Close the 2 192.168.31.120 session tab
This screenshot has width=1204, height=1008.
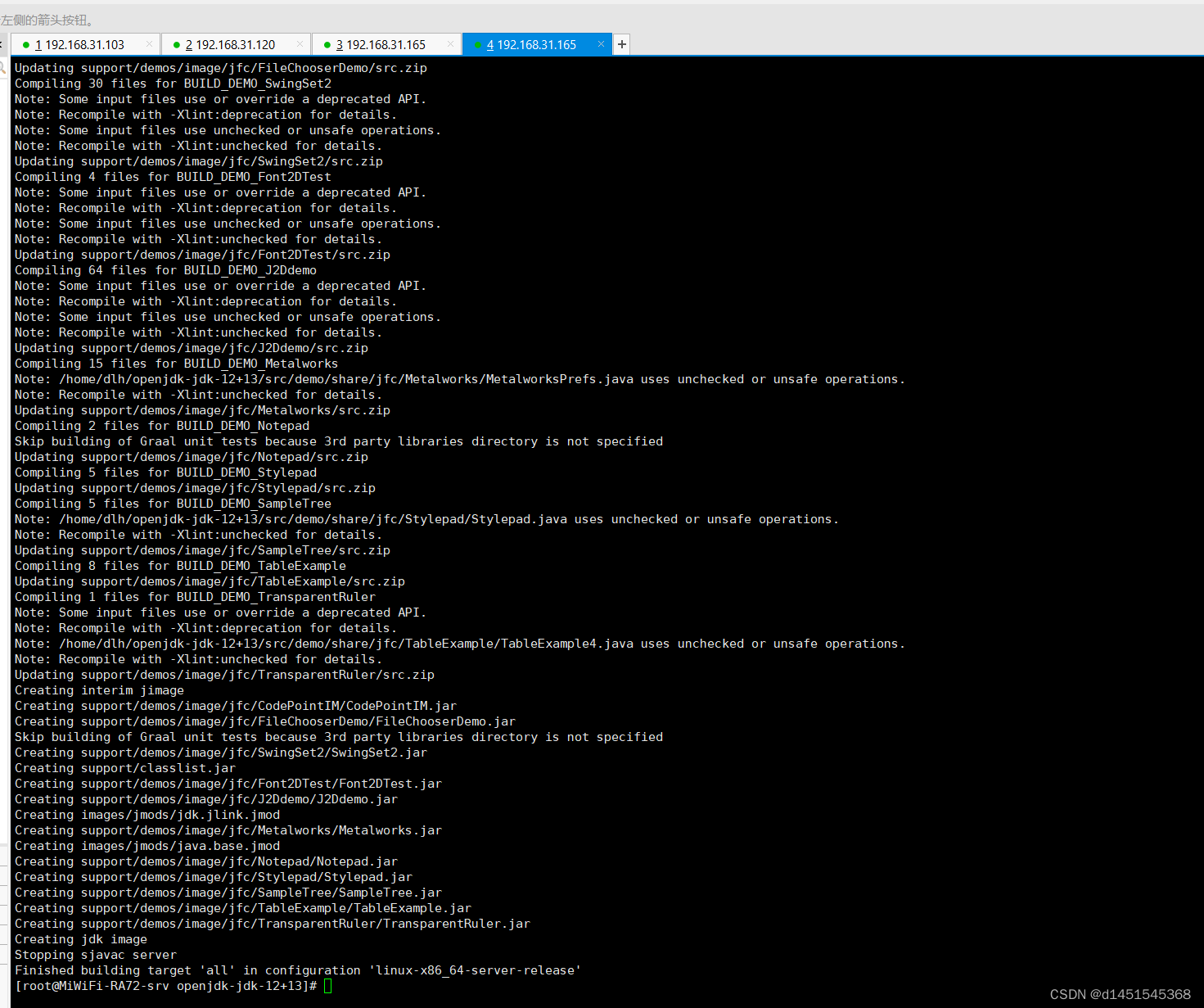click(300, 44)
